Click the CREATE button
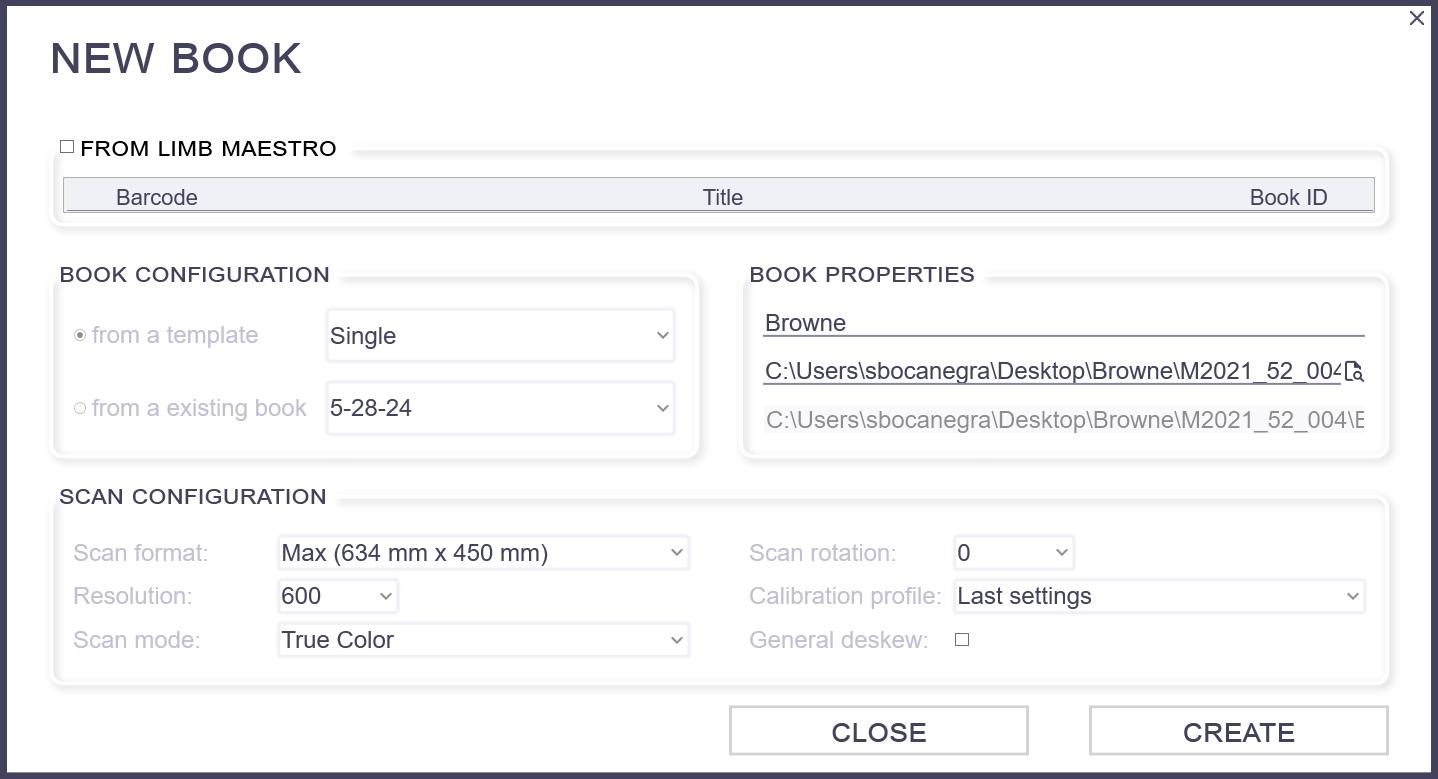The image size is (1438, 779). (x=1237, y=731)
